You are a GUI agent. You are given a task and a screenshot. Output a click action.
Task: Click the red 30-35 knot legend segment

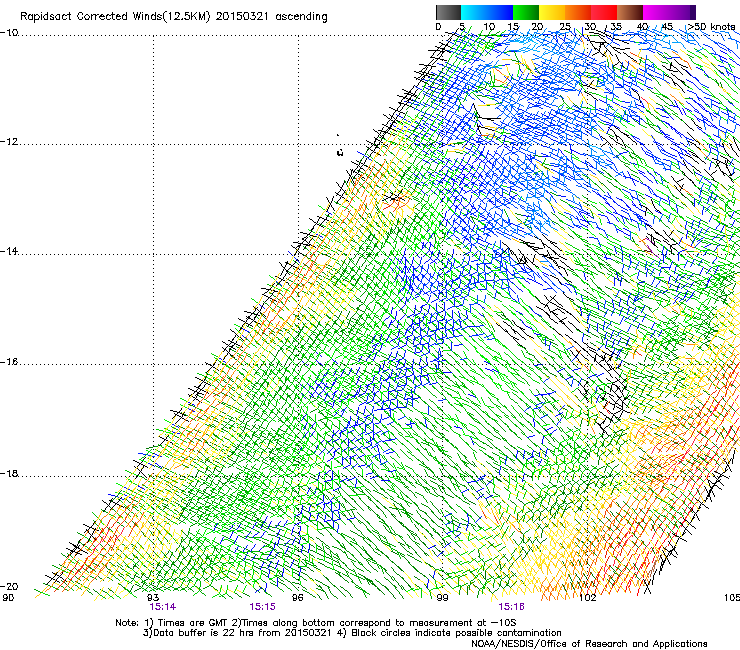[604, 12]
